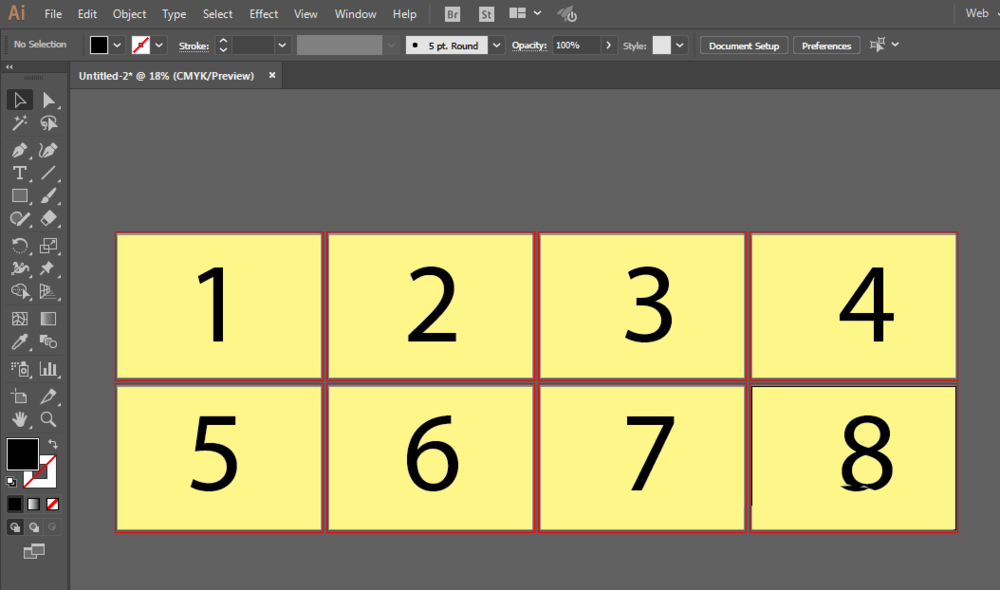
Task: Swap fill and stroke colors
Action: (53, 444)
